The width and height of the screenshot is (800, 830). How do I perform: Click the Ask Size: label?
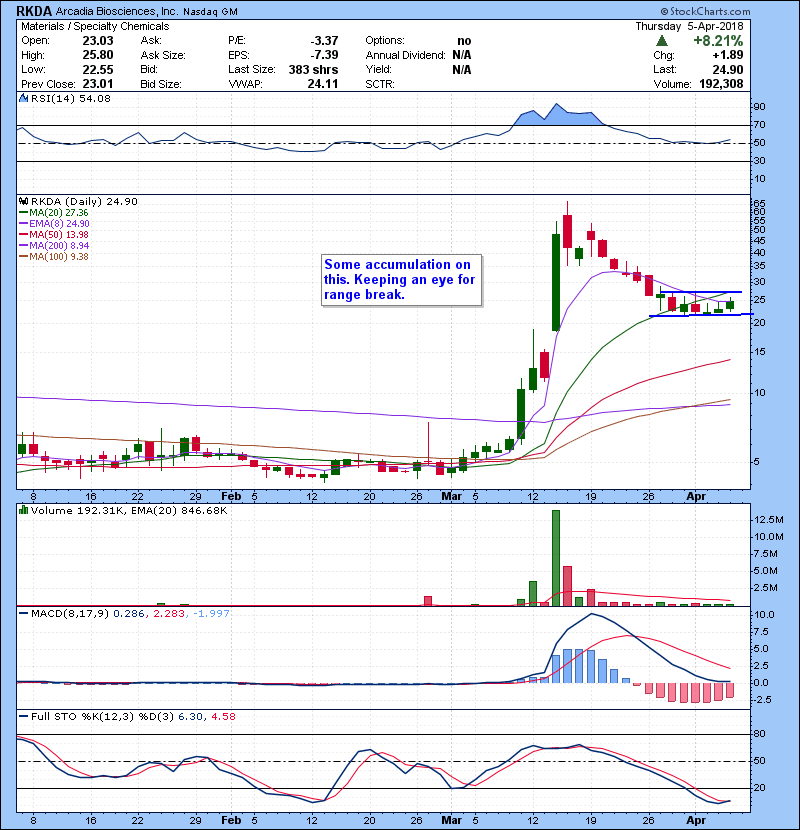(163, 55)
